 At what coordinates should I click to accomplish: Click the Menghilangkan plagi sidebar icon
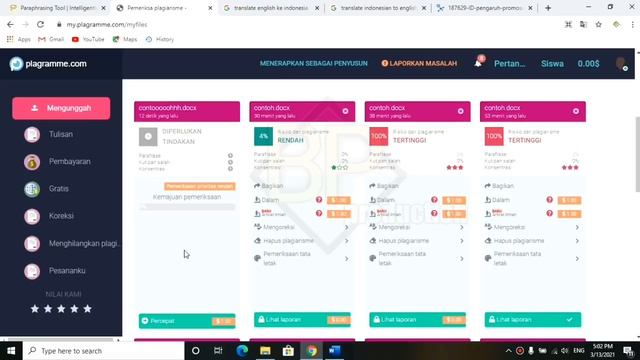point(32,244)
